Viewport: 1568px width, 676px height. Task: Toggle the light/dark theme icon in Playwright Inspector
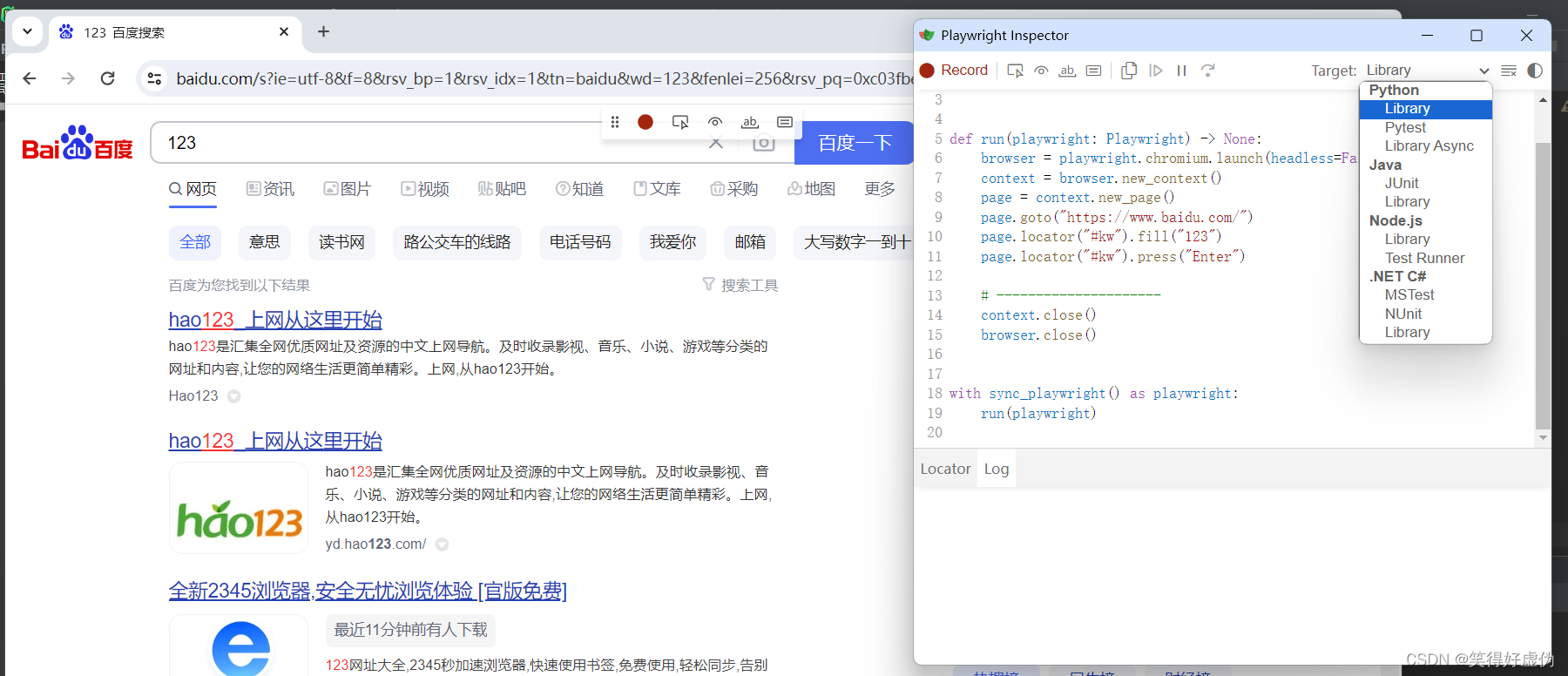click(x=1535, y=71)
